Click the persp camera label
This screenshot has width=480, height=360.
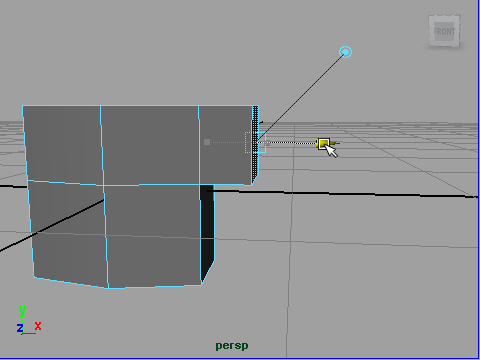[x=232, y=346]
